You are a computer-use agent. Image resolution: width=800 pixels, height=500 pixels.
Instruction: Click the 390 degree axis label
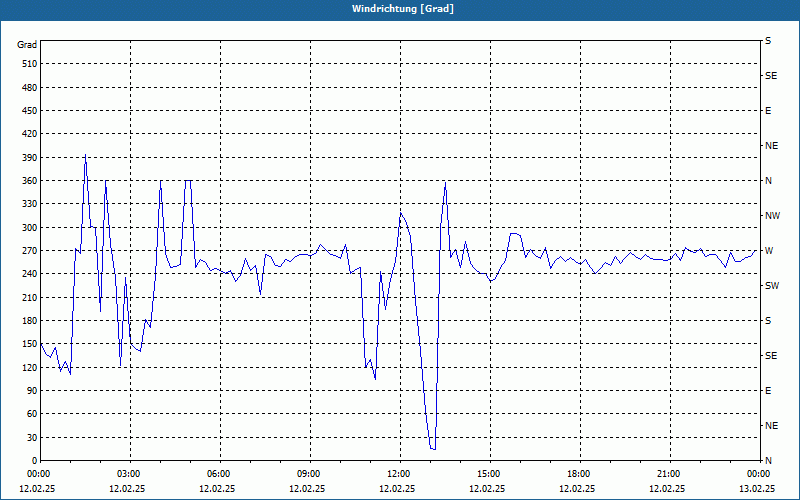(x=30, y=158)
